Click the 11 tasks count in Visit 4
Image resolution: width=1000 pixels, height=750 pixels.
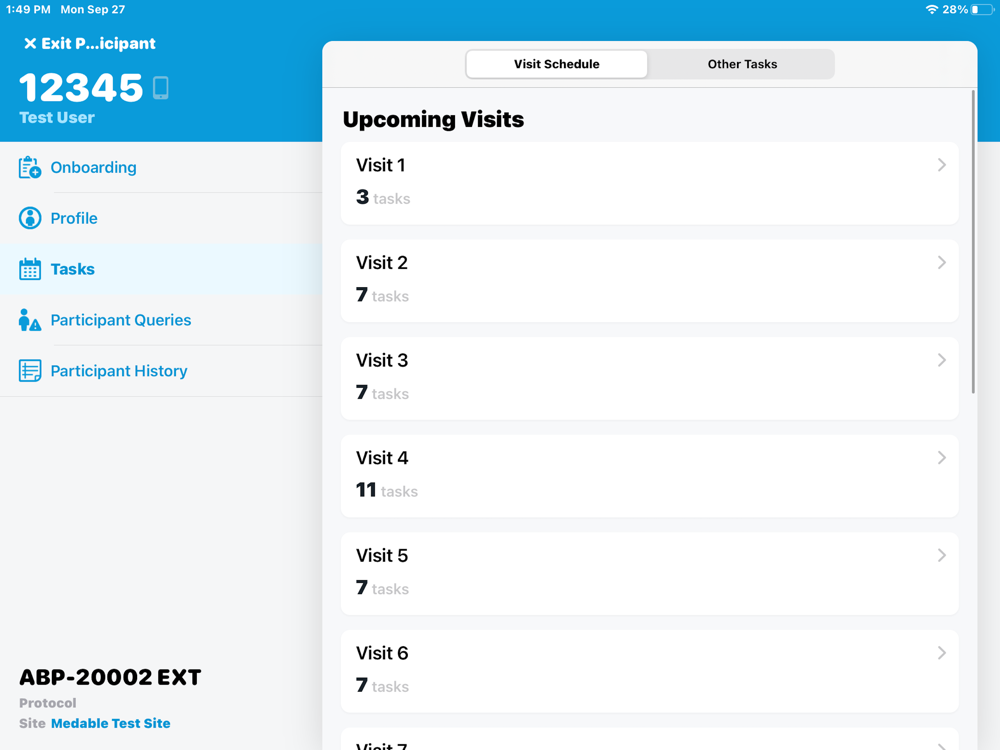[x=386, y=490]
